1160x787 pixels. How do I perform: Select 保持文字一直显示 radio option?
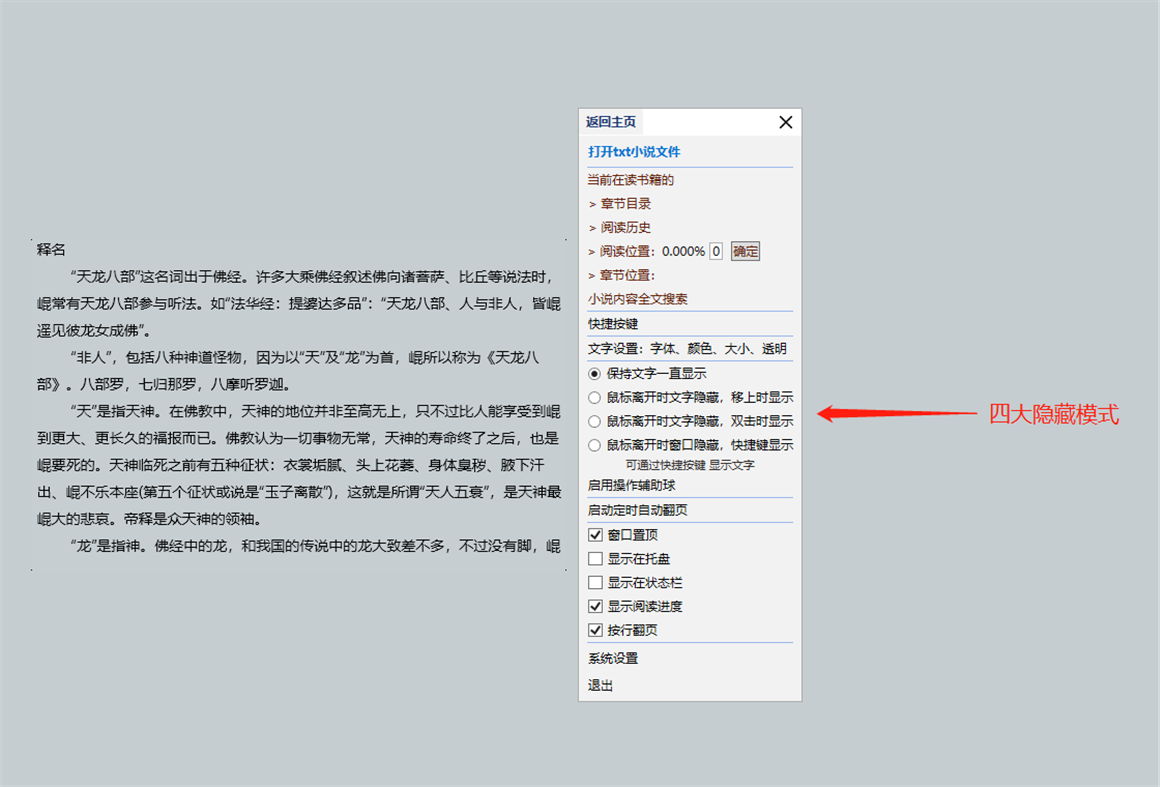pos(594,372)
